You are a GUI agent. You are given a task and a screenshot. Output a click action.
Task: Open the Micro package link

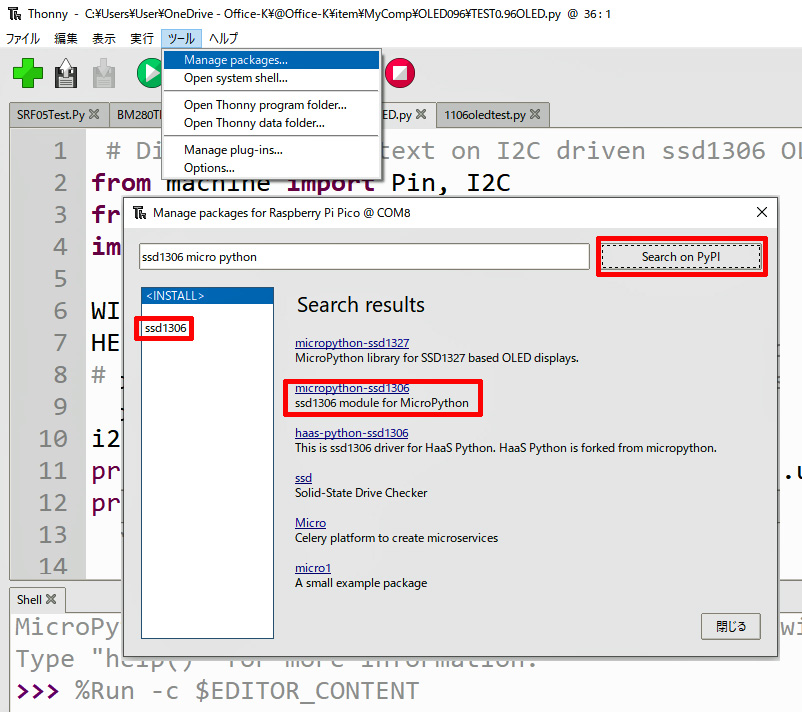(310, 523)
